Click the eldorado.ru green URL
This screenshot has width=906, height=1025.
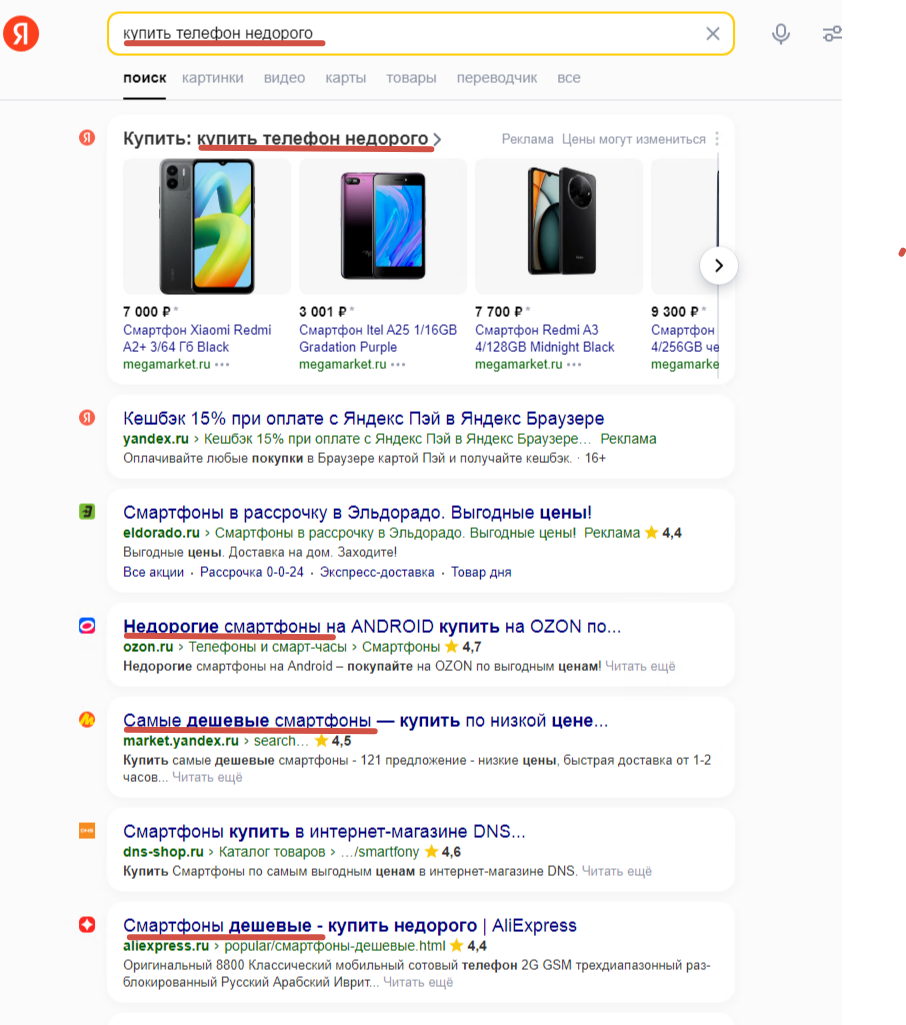(161, 533)
